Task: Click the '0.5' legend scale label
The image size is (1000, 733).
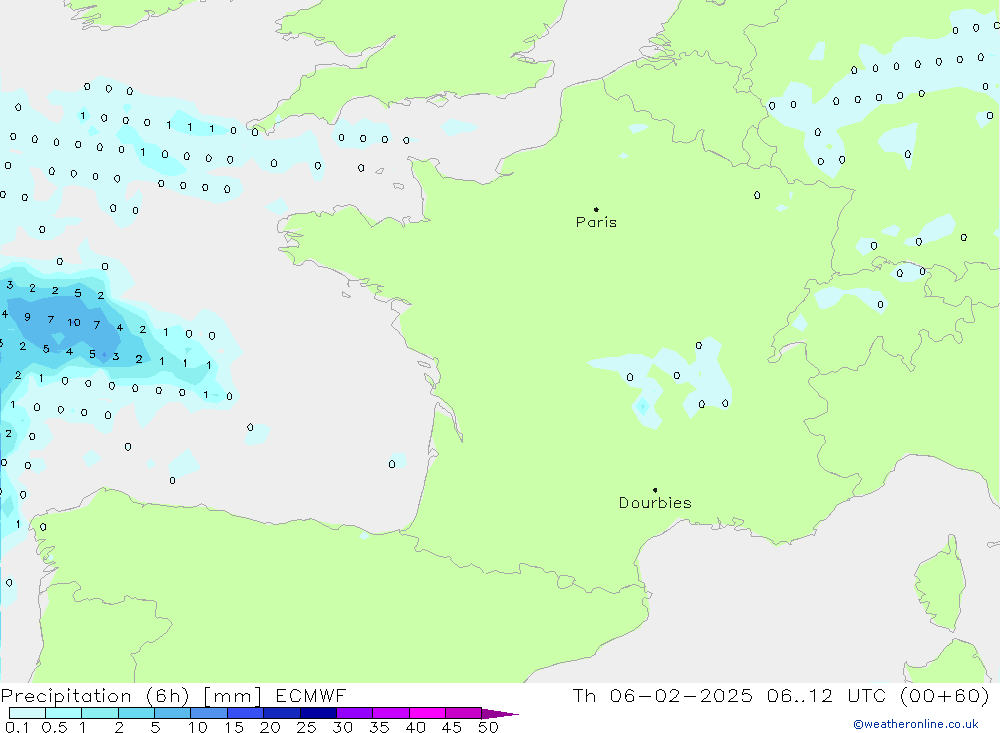Action: pos(54,727)
